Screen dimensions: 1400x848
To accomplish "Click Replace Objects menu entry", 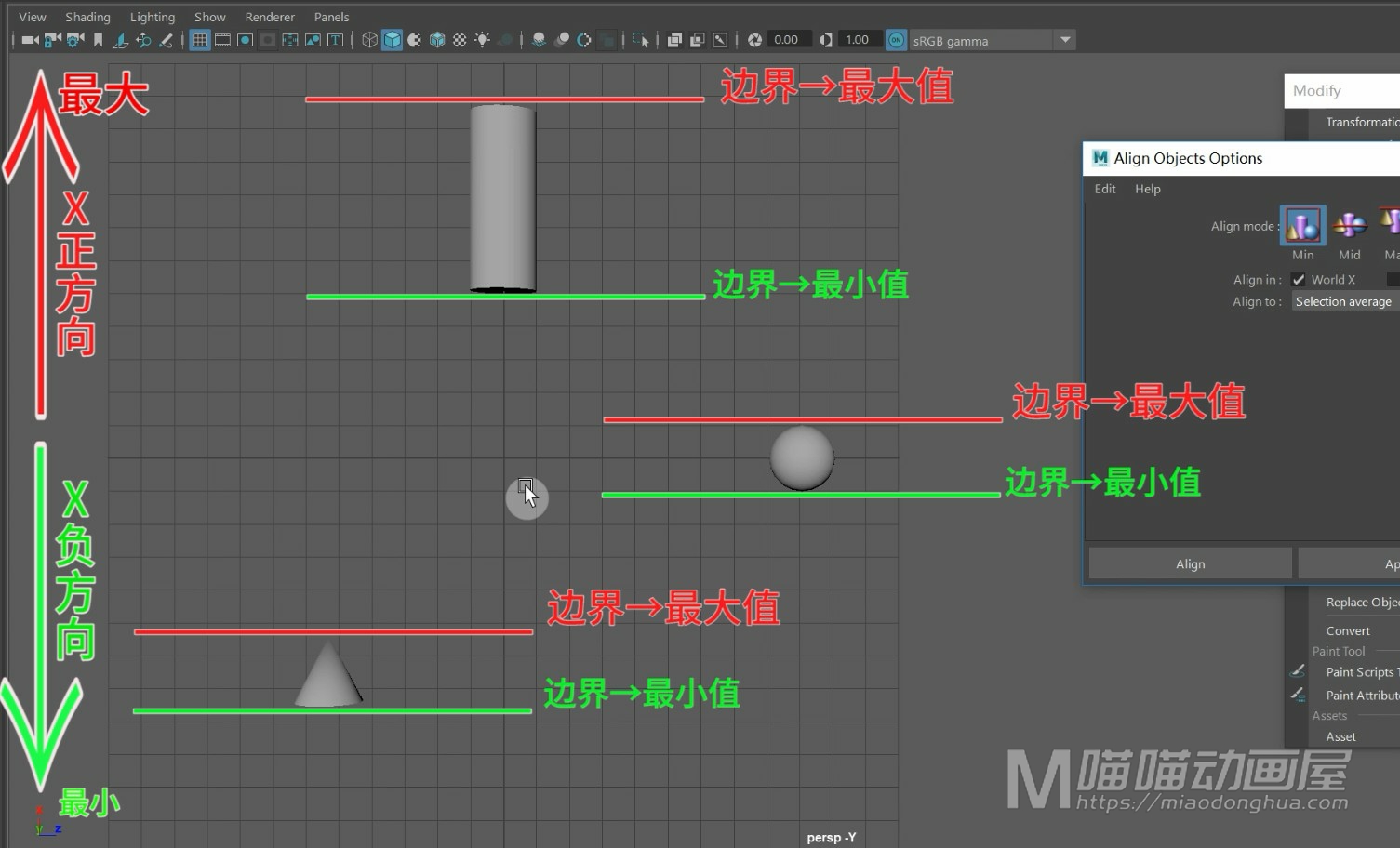I will click(x=1363, y=602).
